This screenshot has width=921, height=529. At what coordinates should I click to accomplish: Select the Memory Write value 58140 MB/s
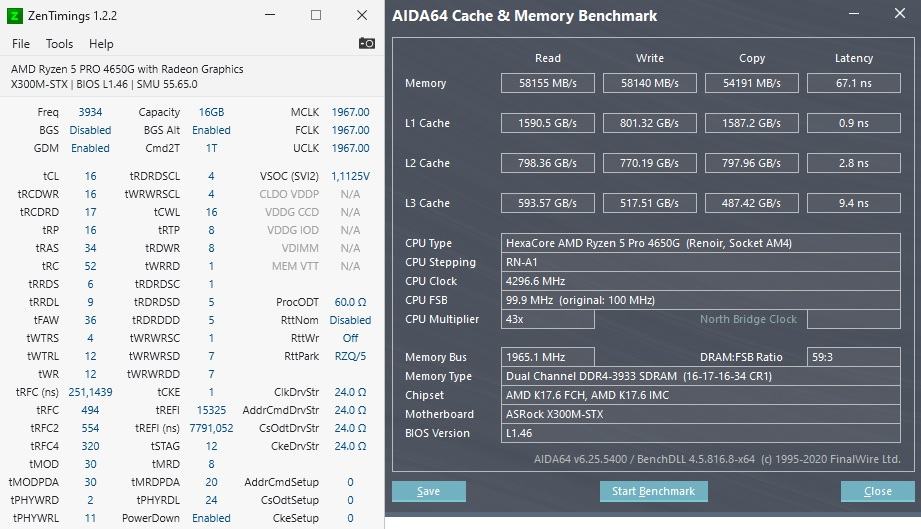click(x=650, y=83)
